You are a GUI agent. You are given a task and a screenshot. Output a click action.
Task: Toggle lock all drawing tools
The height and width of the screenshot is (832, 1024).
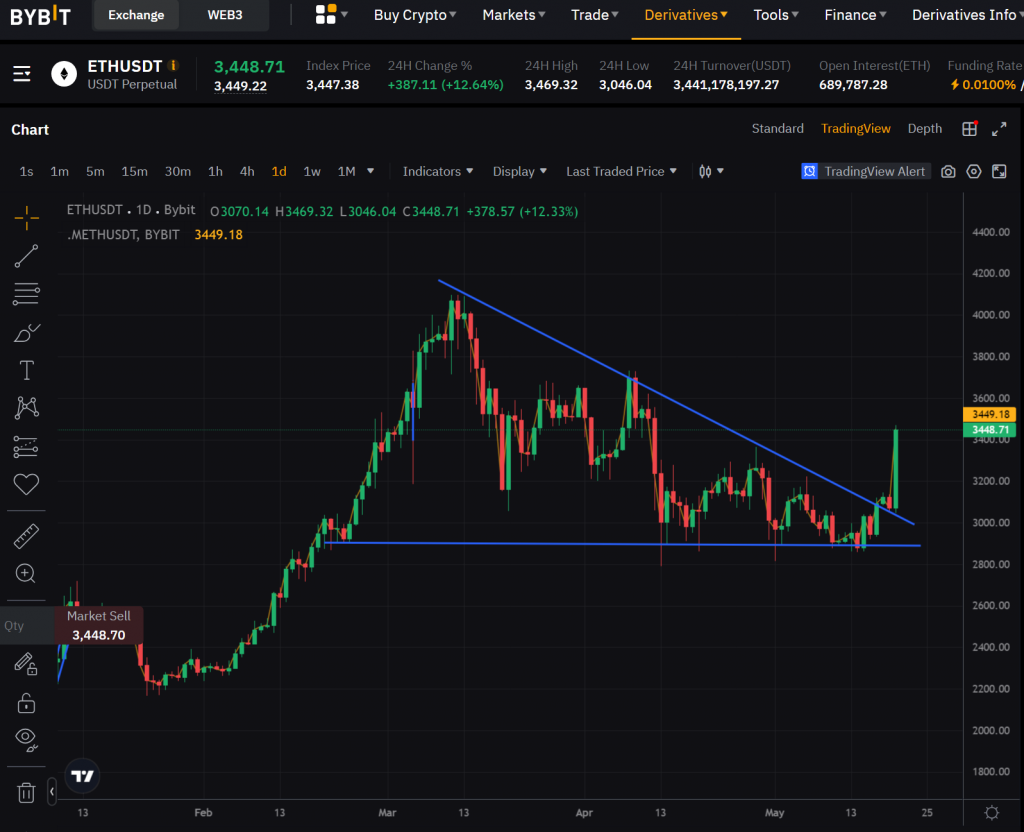(26, 703)
